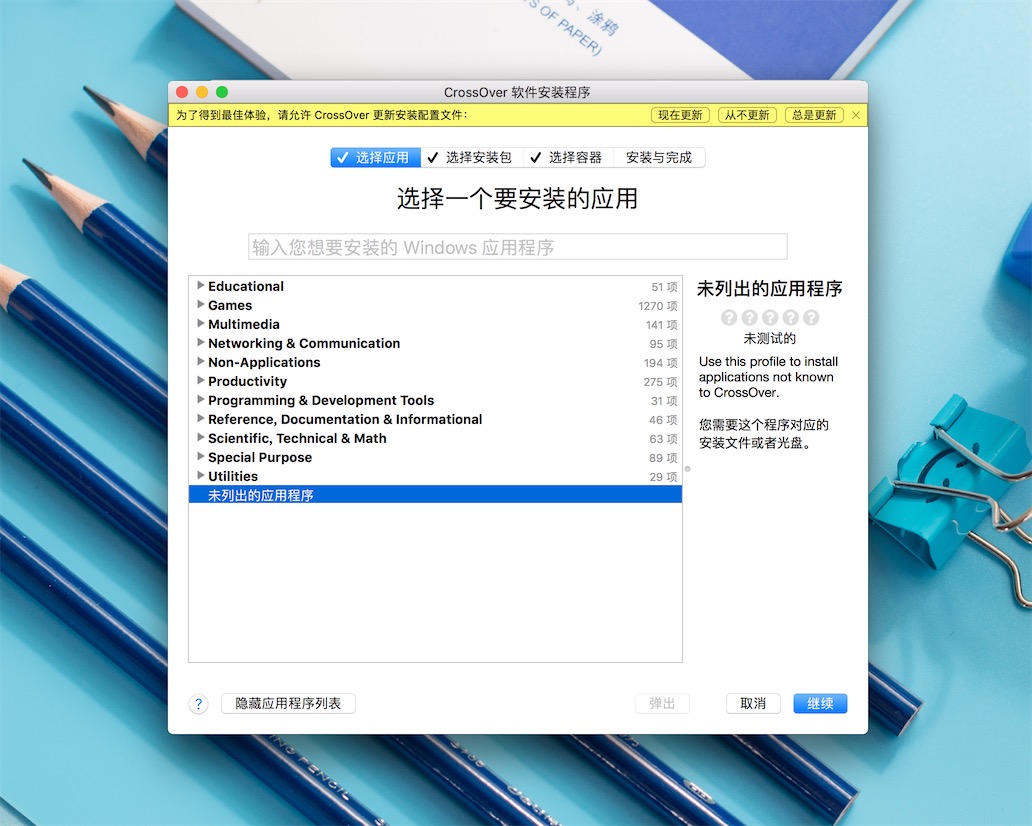Minimize the CrossOver installer window

pos(202,92)
